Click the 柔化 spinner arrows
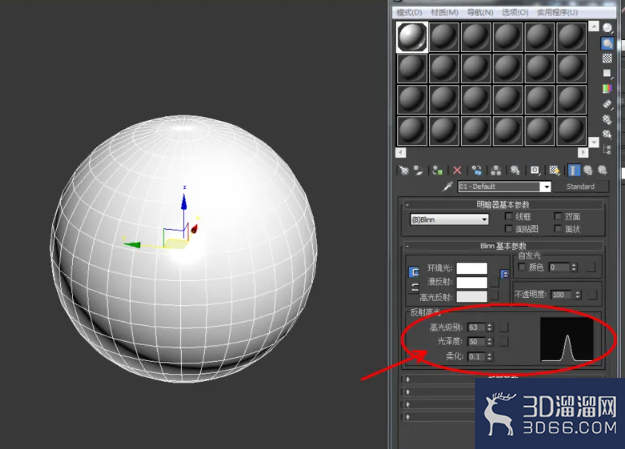 pos(489,356)
